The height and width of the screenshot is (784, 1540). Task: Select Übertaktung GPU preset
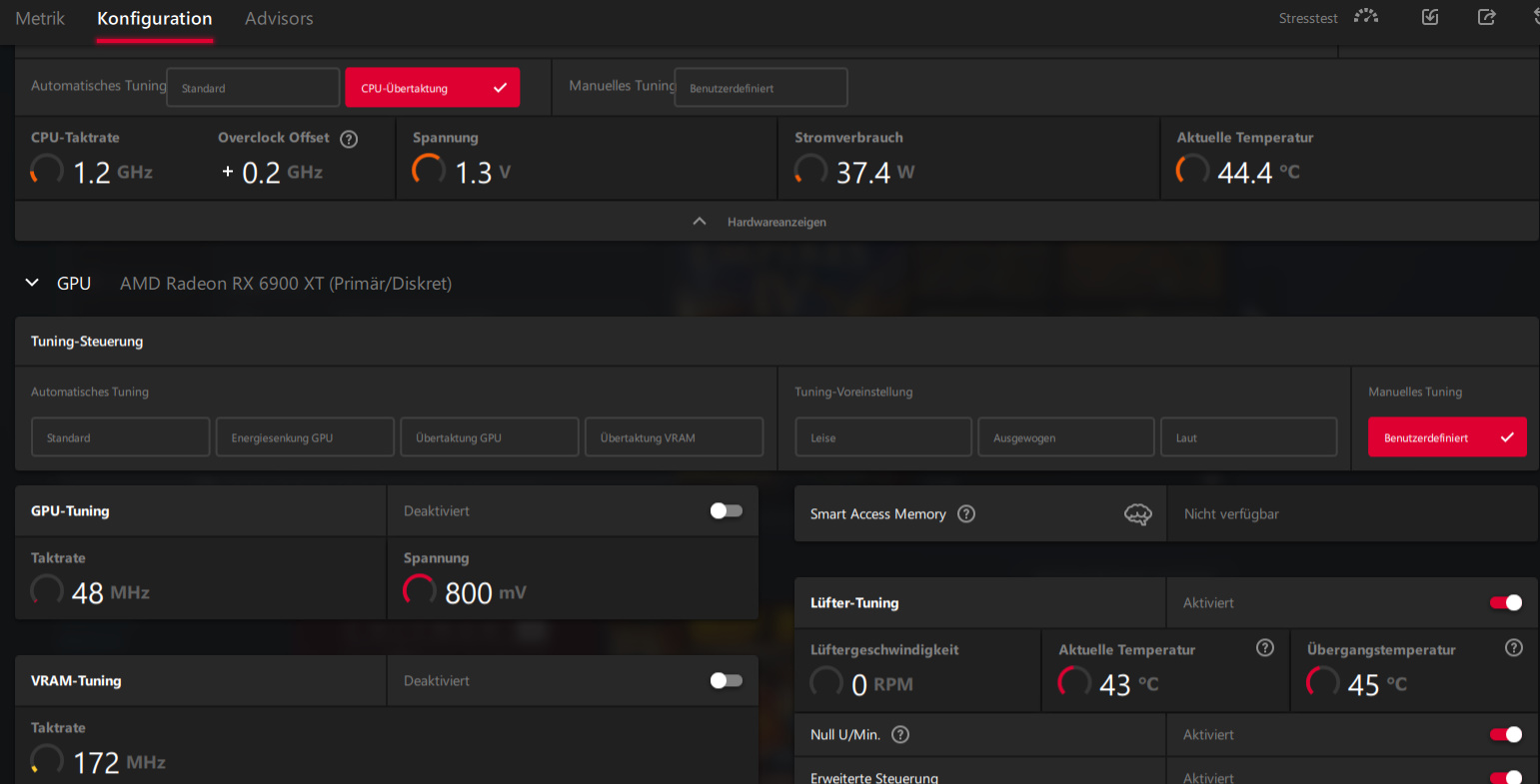tap(490, 437)
